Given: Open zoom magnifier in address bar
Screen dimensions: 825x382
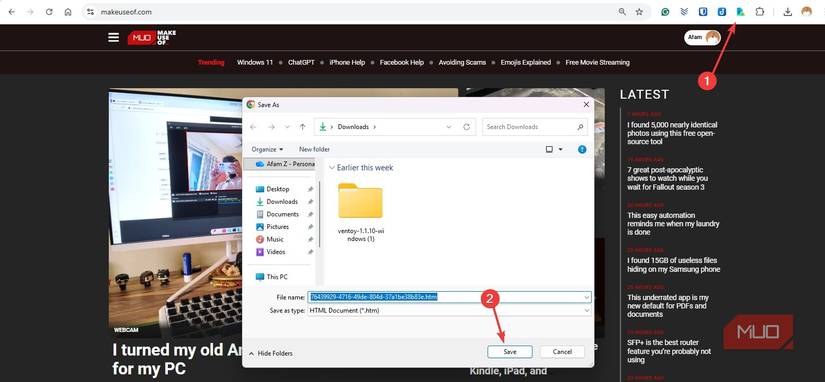Looking at the screenshot, I should tap(622, 12).
